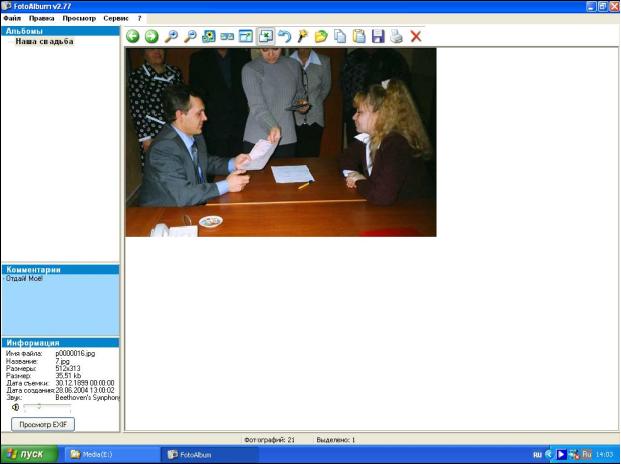Open the Правка menu
The width and height of the screenshot is (621, 464).
click(x=42, y=19)
